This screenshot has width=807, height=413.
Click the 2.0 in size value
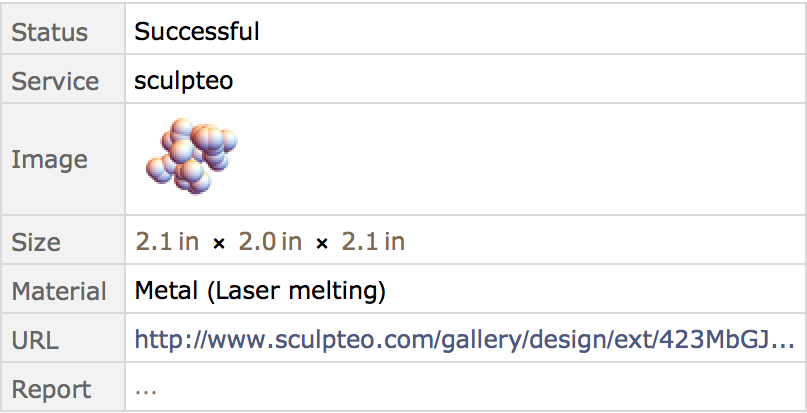[x=270, y=241]
